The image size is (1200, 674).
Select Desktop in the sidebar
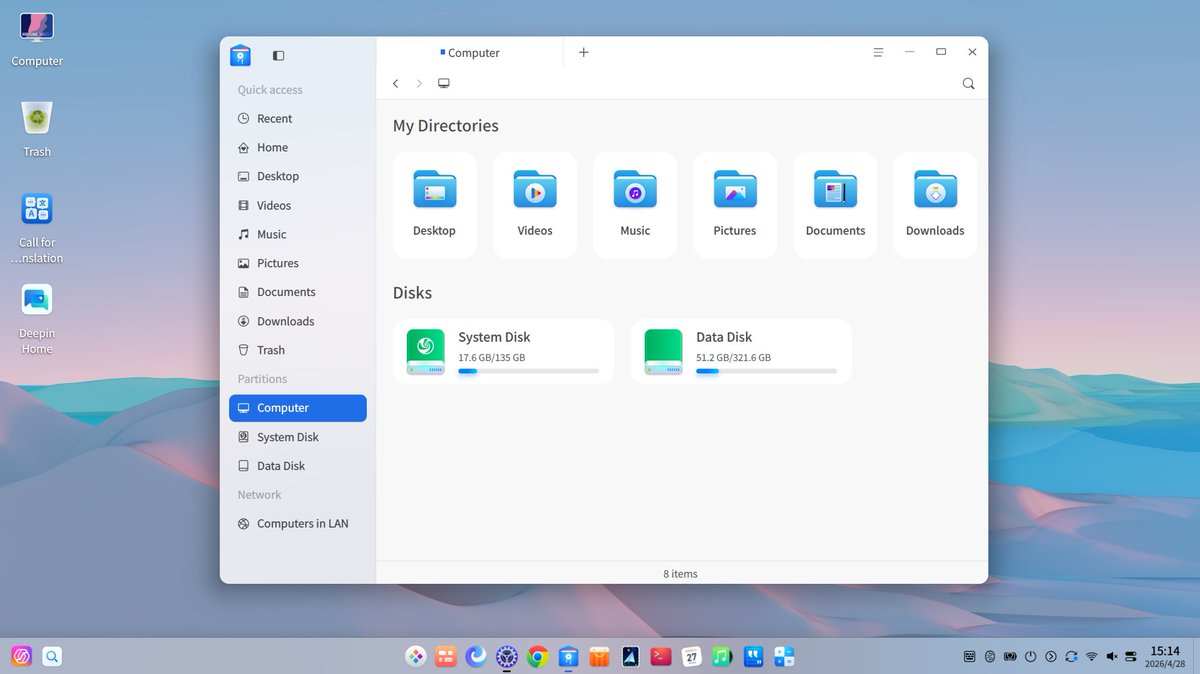pyautogui.click(x=298, y=176)
